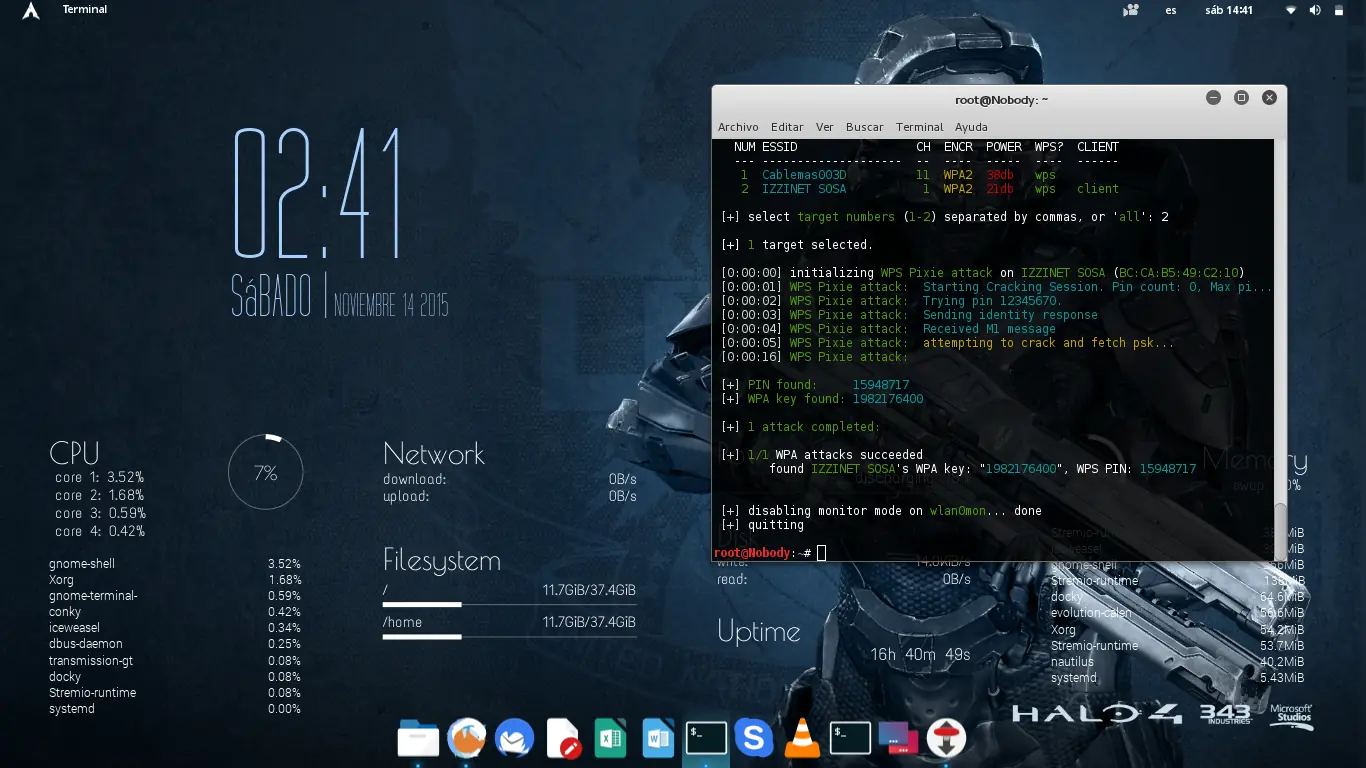Click the '38db' power value
The width and height of the screenshot is (1366, 768).
click(1000, 175)
